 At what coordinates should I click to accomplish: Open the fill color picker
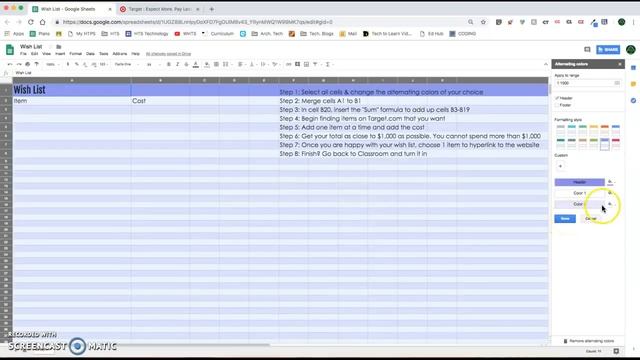point(207,64)
